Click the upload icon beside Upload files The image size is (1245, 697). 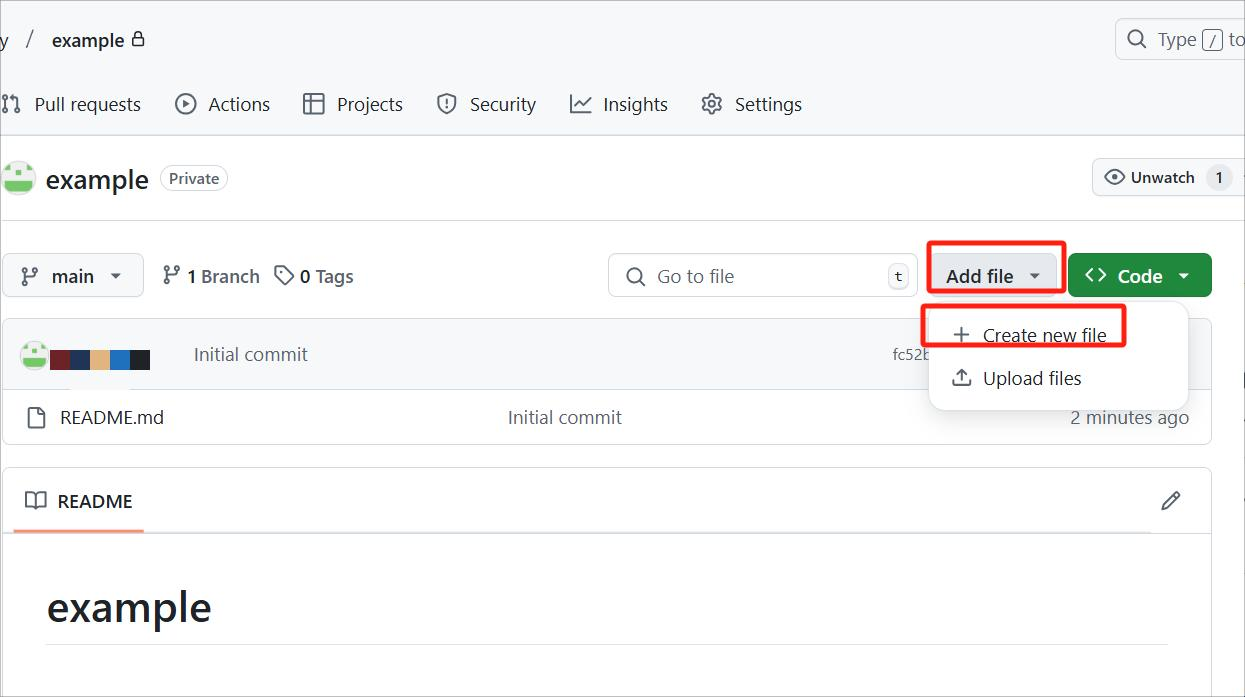pyautogui.click(x=961, y=378)
